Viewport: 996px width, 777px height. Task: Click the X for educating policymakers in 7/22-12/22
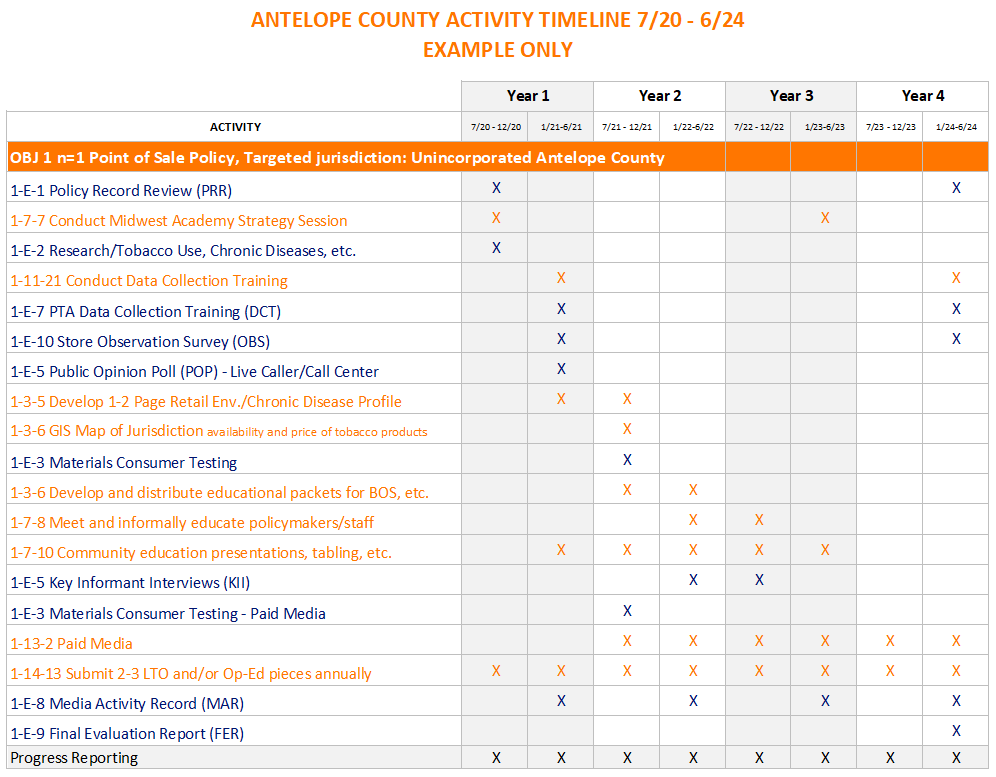tap(759, 520)
